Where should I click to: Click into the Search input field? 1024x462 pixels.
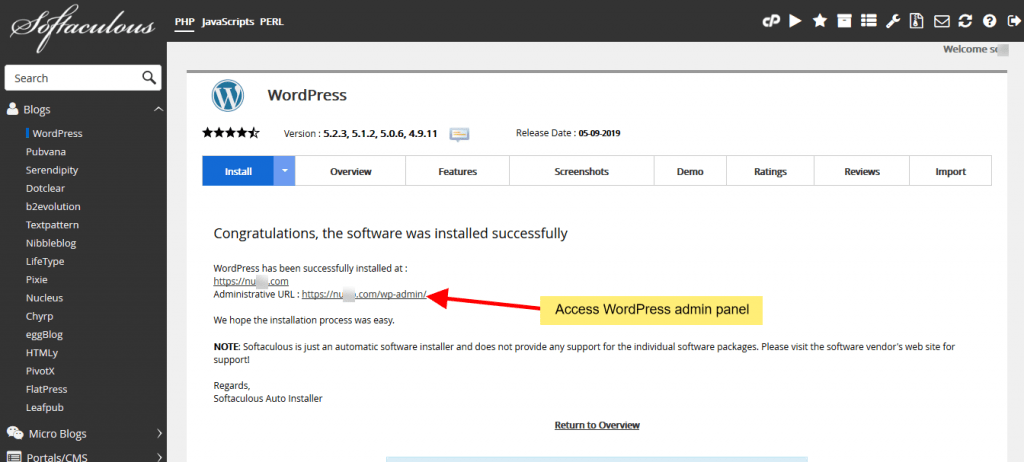point(72,78)
